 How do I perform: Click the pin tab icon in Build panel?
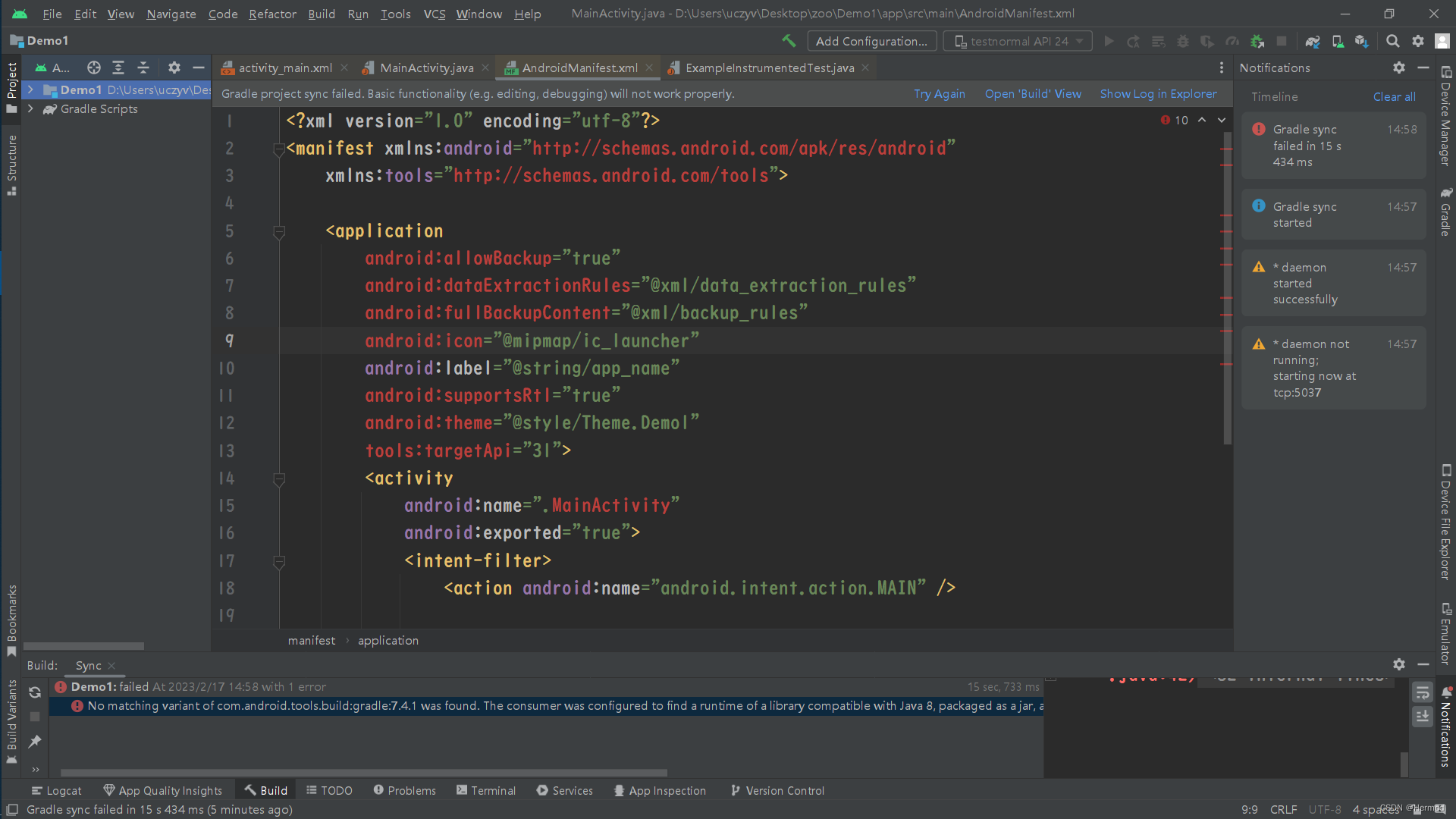[35, 742]
